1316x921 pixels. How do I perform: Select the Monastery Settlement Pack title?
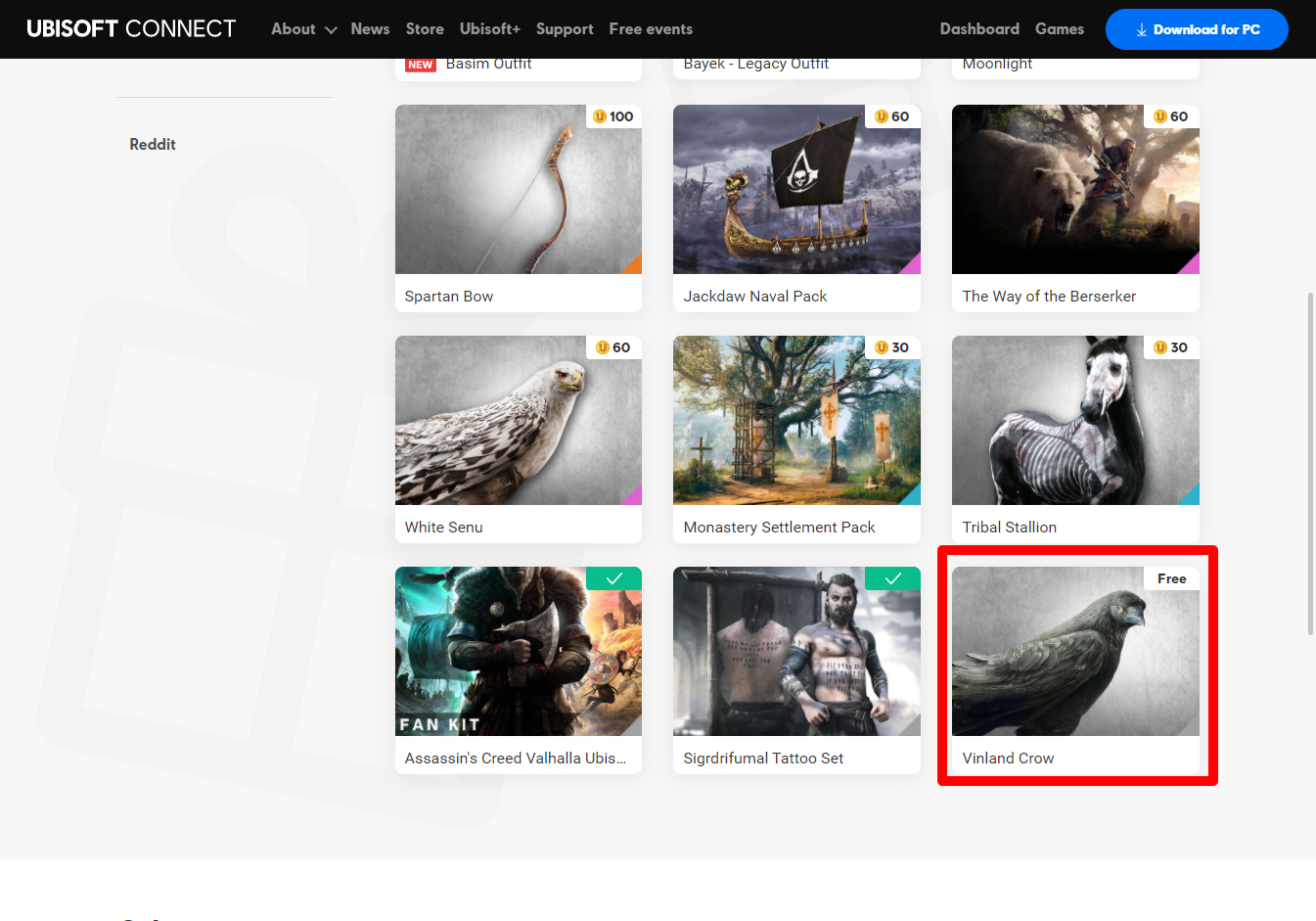[779, 527]
